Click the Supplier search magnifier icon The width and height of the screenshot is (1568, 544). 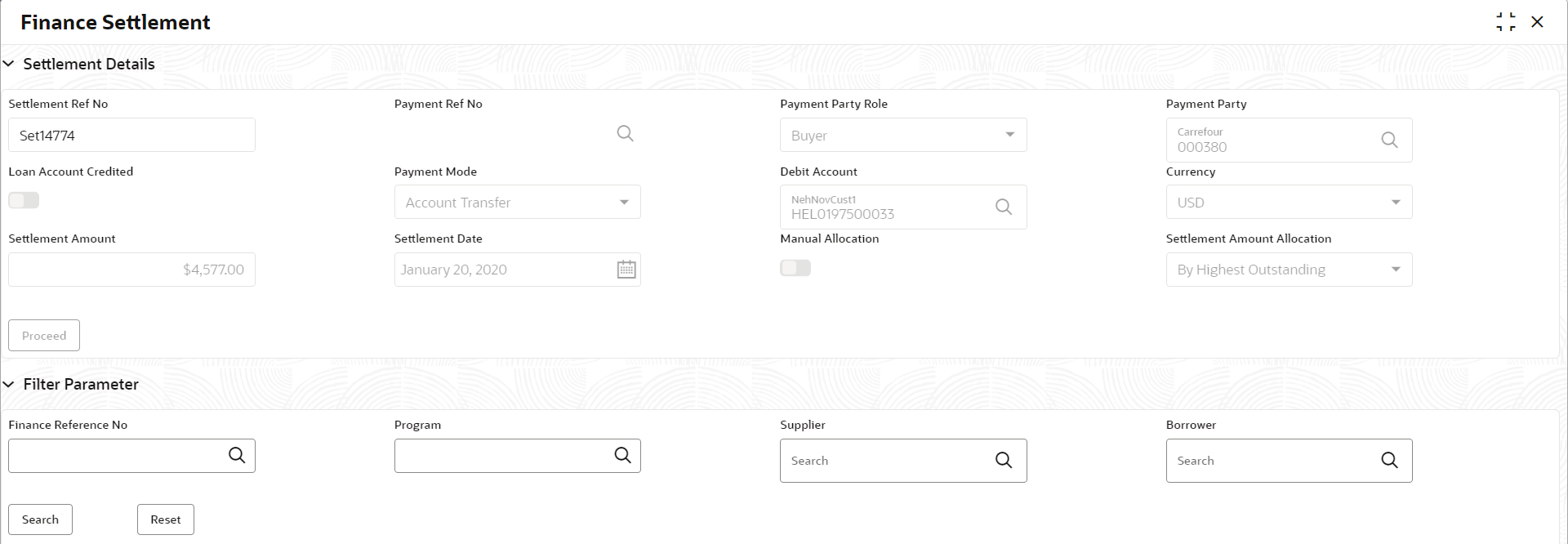click(x=1003, y=461)
